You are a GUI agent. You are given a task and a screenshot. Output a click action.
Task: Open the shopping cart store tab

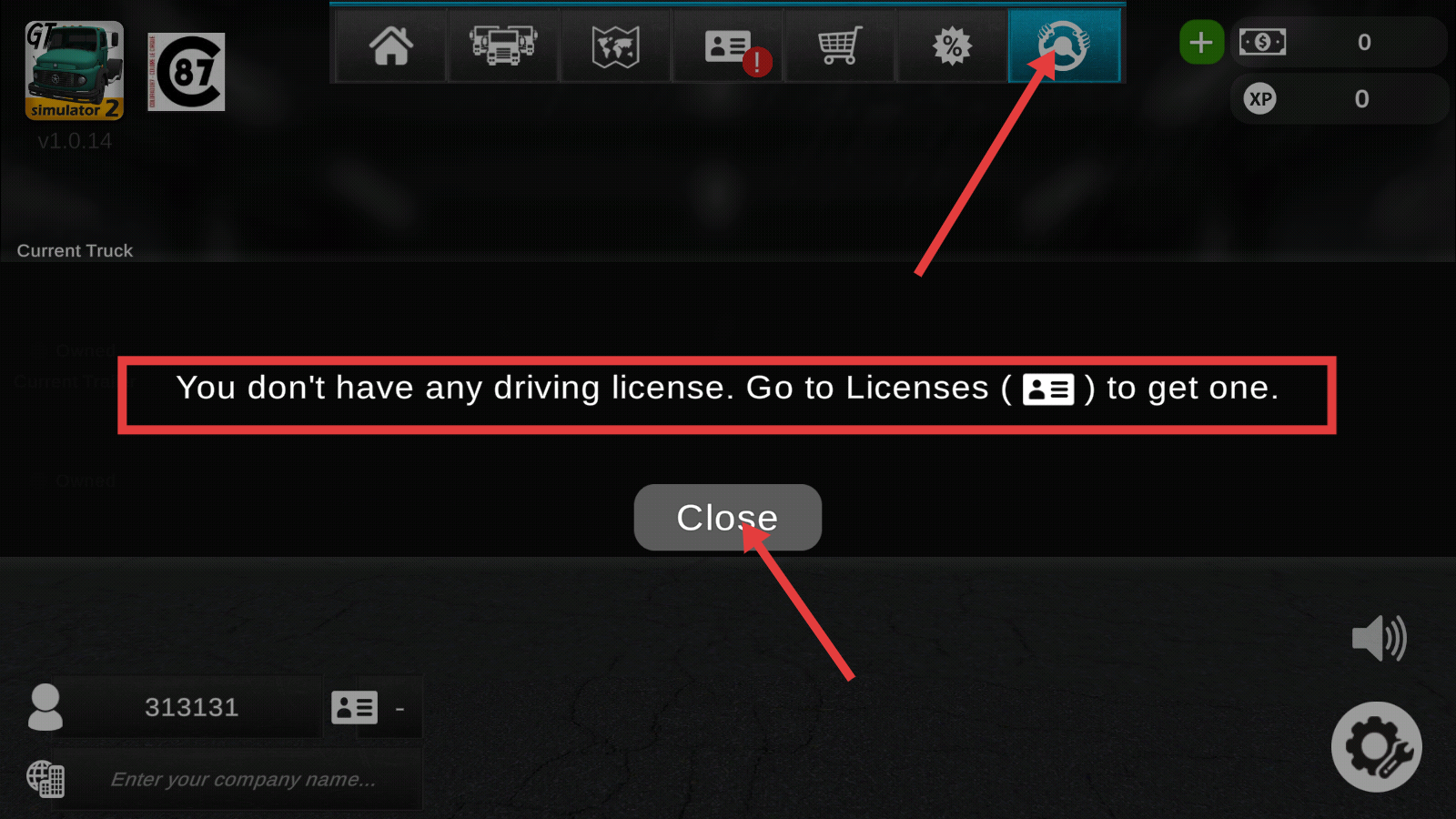tap(840, 45)
